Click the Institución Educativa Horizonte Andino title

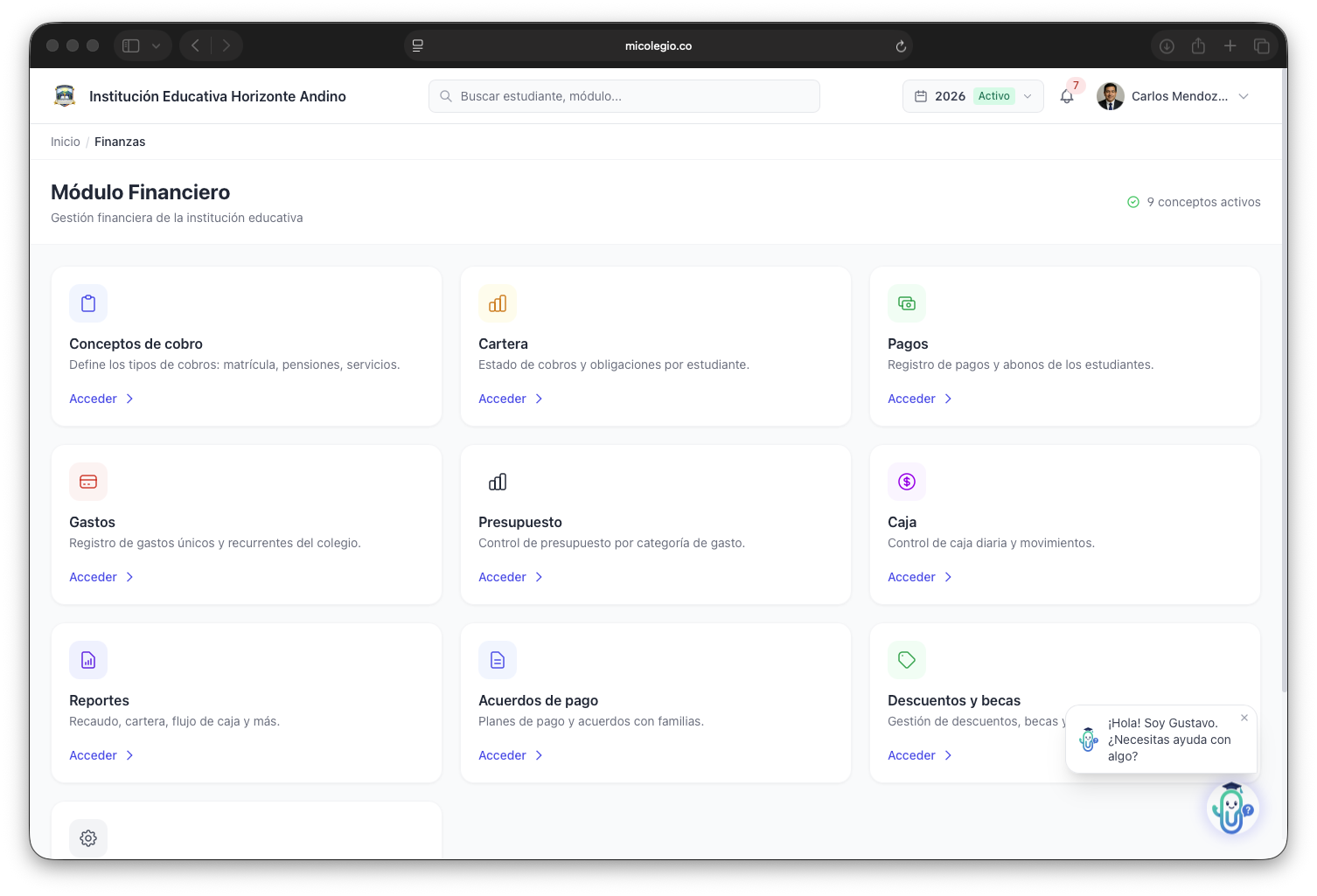[218, 96]
